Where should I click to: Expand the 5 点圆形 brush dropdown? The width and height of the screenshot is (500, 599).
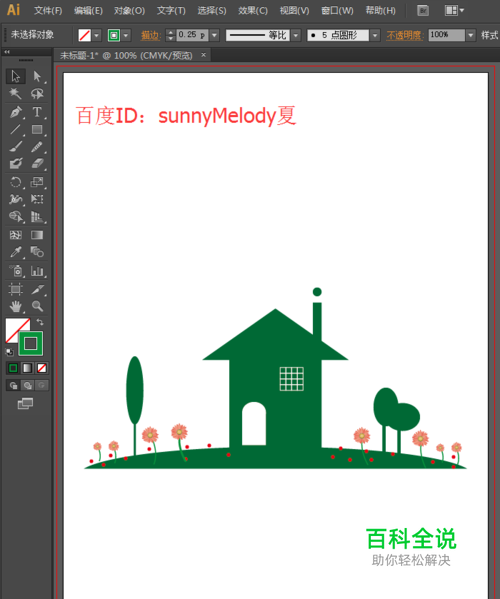(375, 36)
